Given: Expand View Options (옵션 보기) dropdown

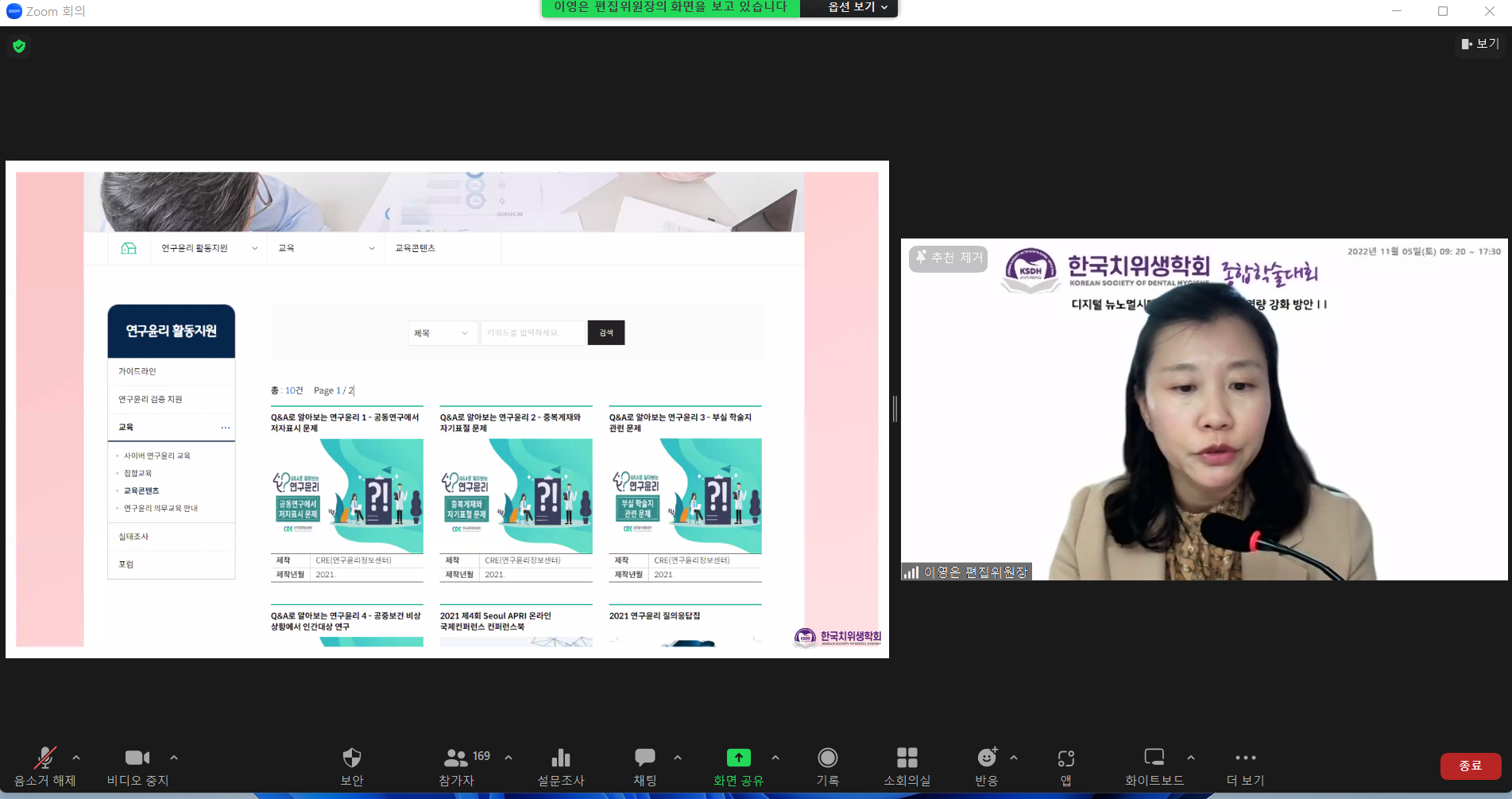Looking at the screenshot, I should [x=857, y=7].
